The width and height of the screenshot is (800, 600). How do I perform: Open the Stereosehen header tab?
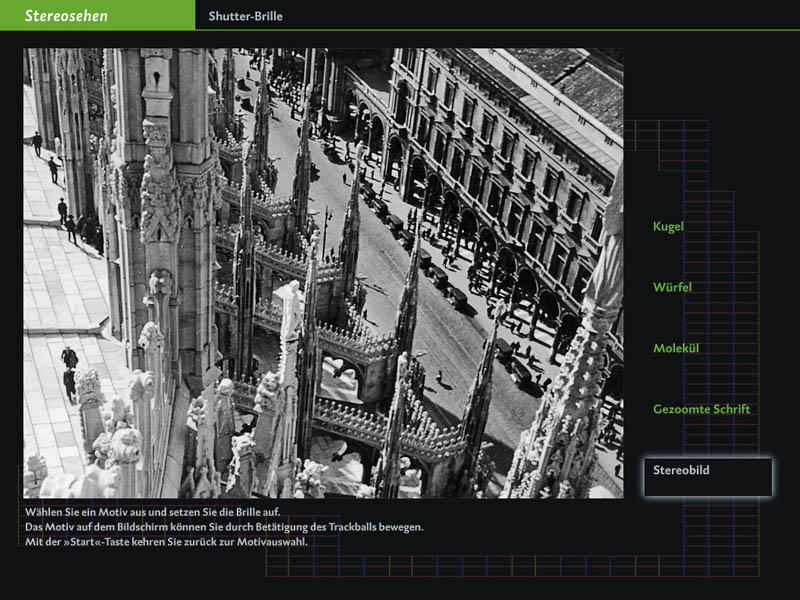pos(97,15)
